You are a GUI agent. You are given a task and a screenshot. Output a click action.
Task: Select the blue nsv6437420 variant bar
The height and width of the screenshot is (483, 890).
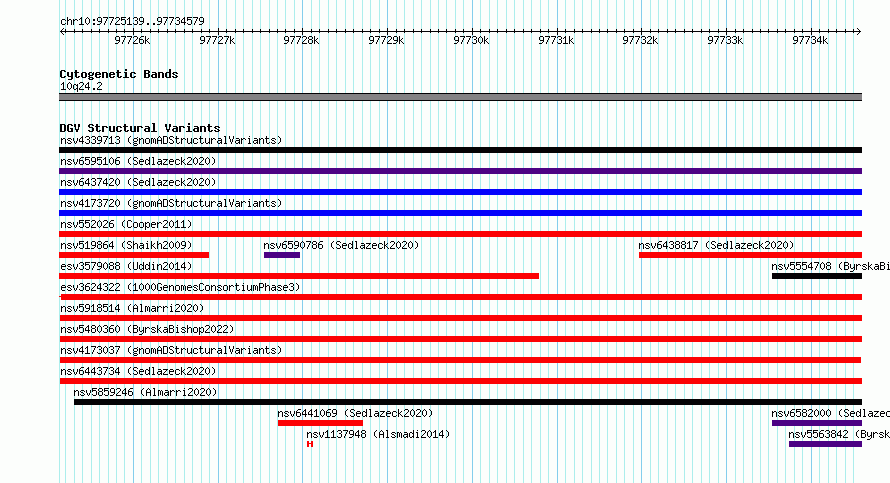[460, 192]
